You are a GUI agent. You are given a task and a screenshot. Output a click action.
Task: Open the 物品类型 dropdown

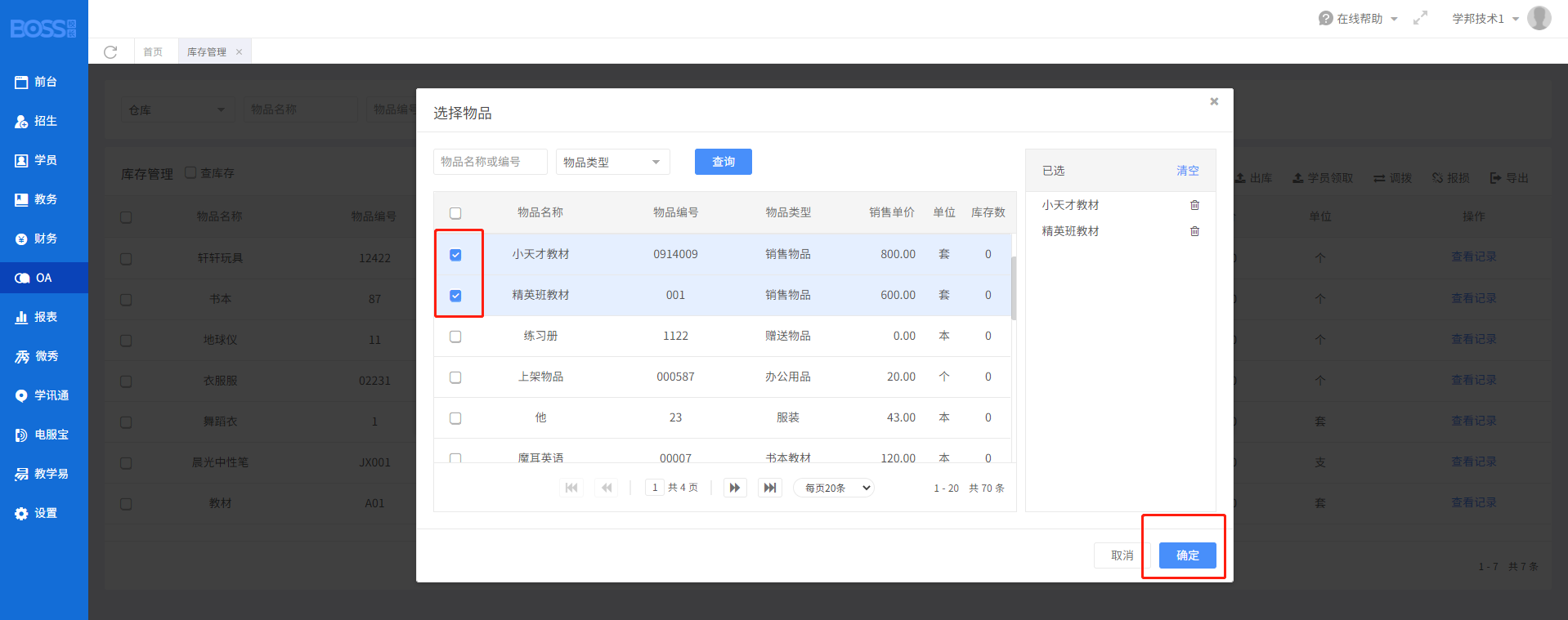613,162
